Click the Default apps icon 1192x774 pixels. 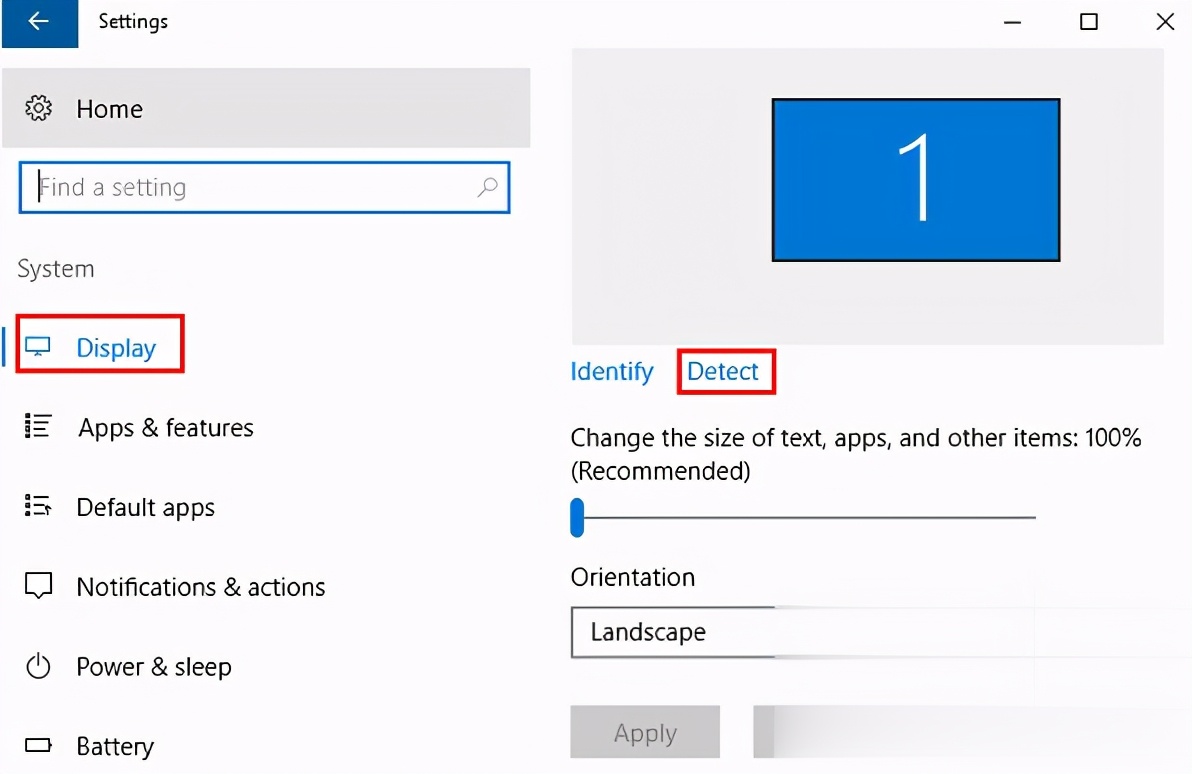(38, 506)
